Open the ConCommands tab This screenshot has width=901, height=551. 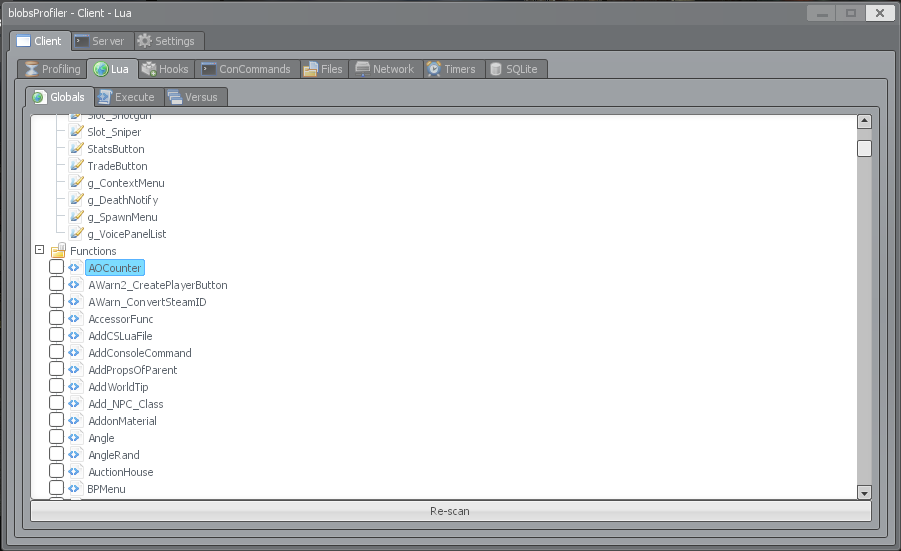(247, 69)
